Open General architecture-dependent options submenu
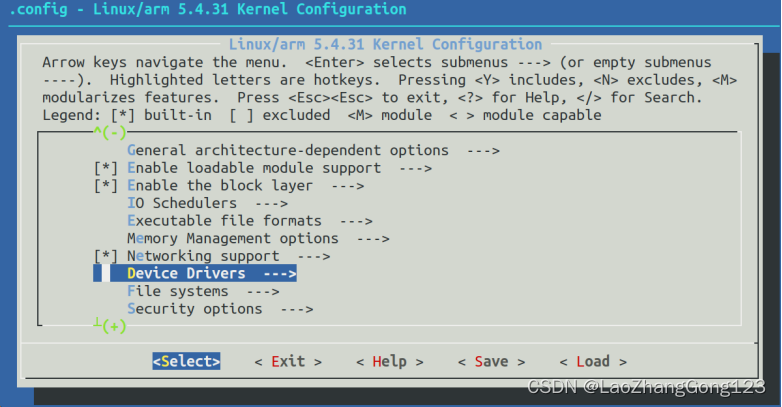 [313, 151]
